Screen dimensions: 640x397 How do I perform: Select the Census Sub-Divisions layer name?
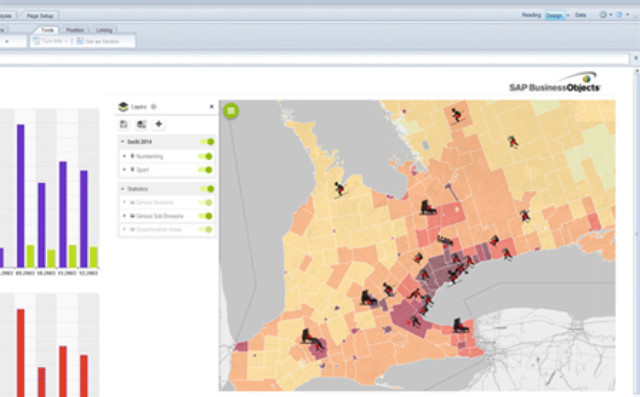click(160, 216)
